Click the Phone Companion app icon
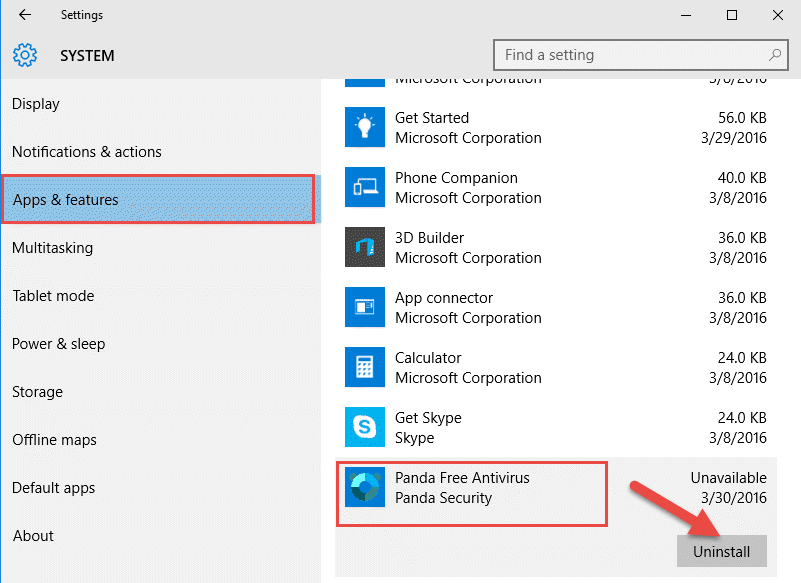Image resolution: width=801 pixels, height=583 pixels. (x=365, y=187)
